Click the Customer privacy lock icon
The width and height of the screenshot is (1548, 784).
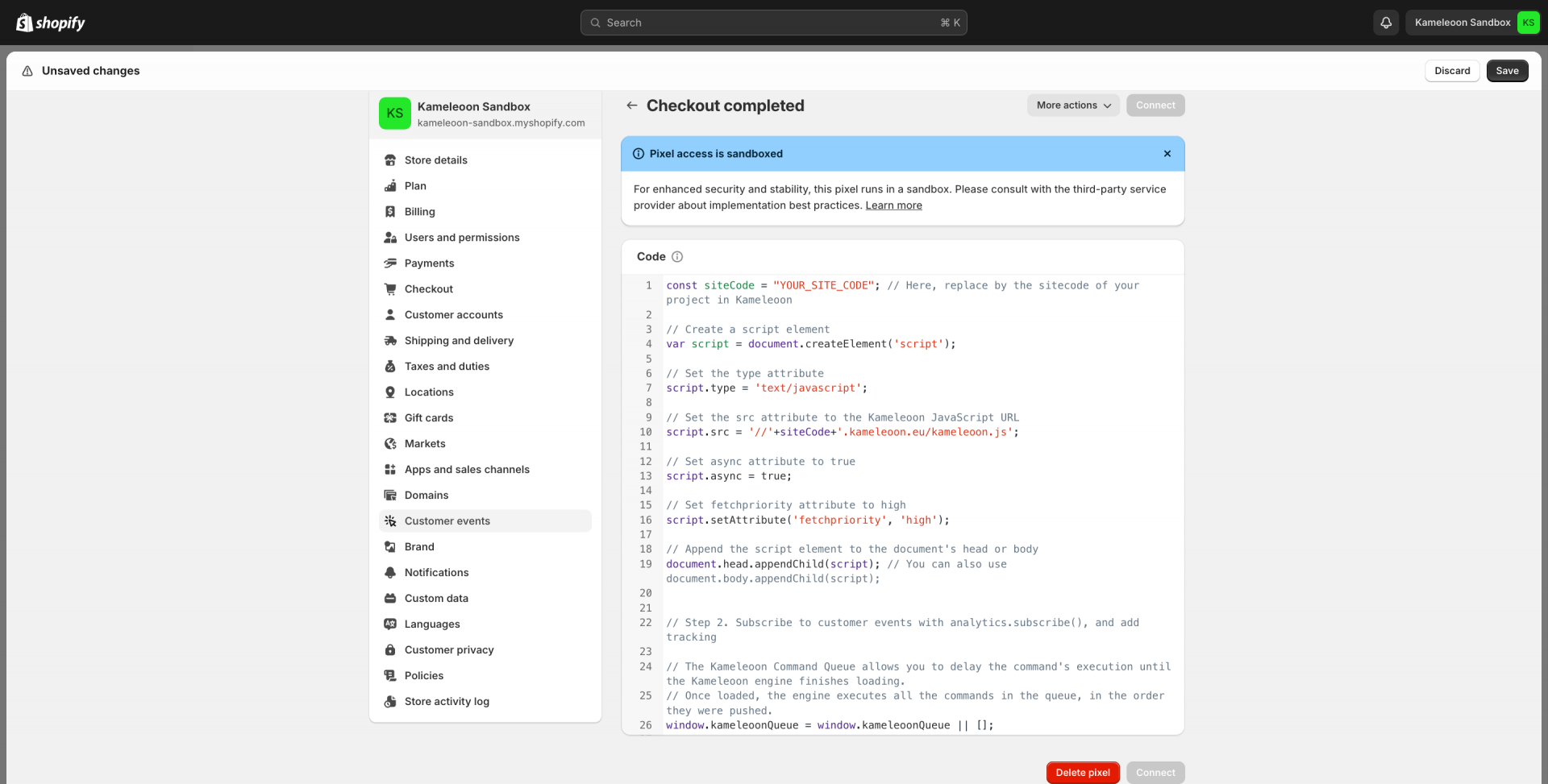[390, 650]
